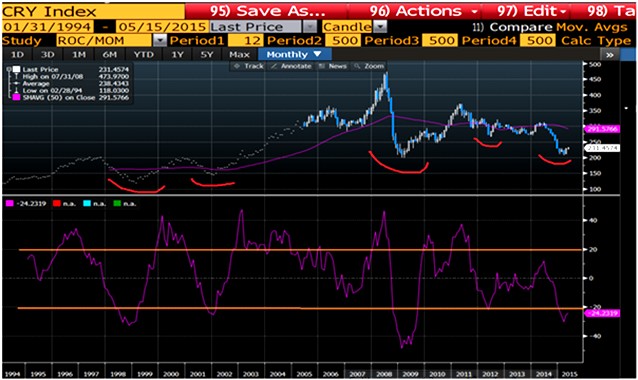This screenshot has height=380, width=638.
Task: Open the Actions menu
Action: coord(424,11)
